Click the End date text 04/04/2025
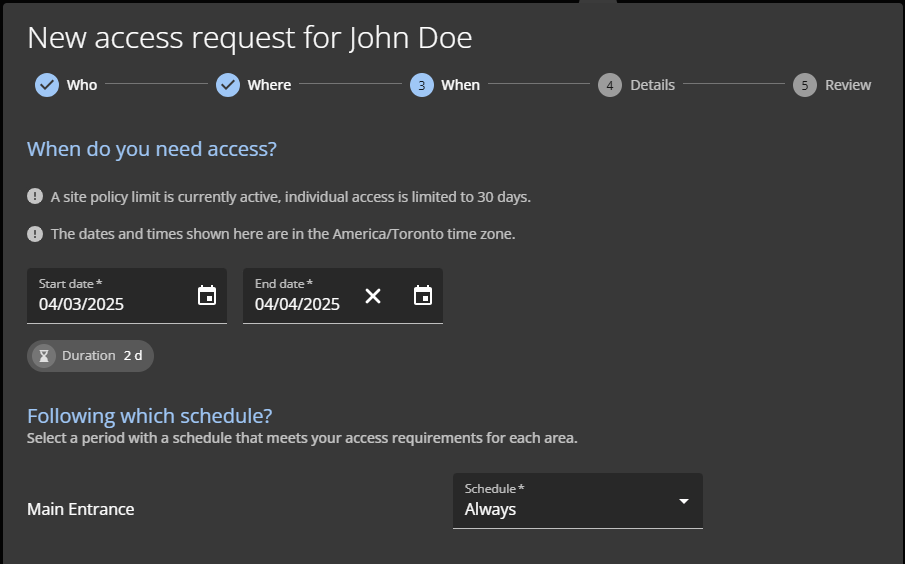The image size is (905, 564). tap(297, 305)
